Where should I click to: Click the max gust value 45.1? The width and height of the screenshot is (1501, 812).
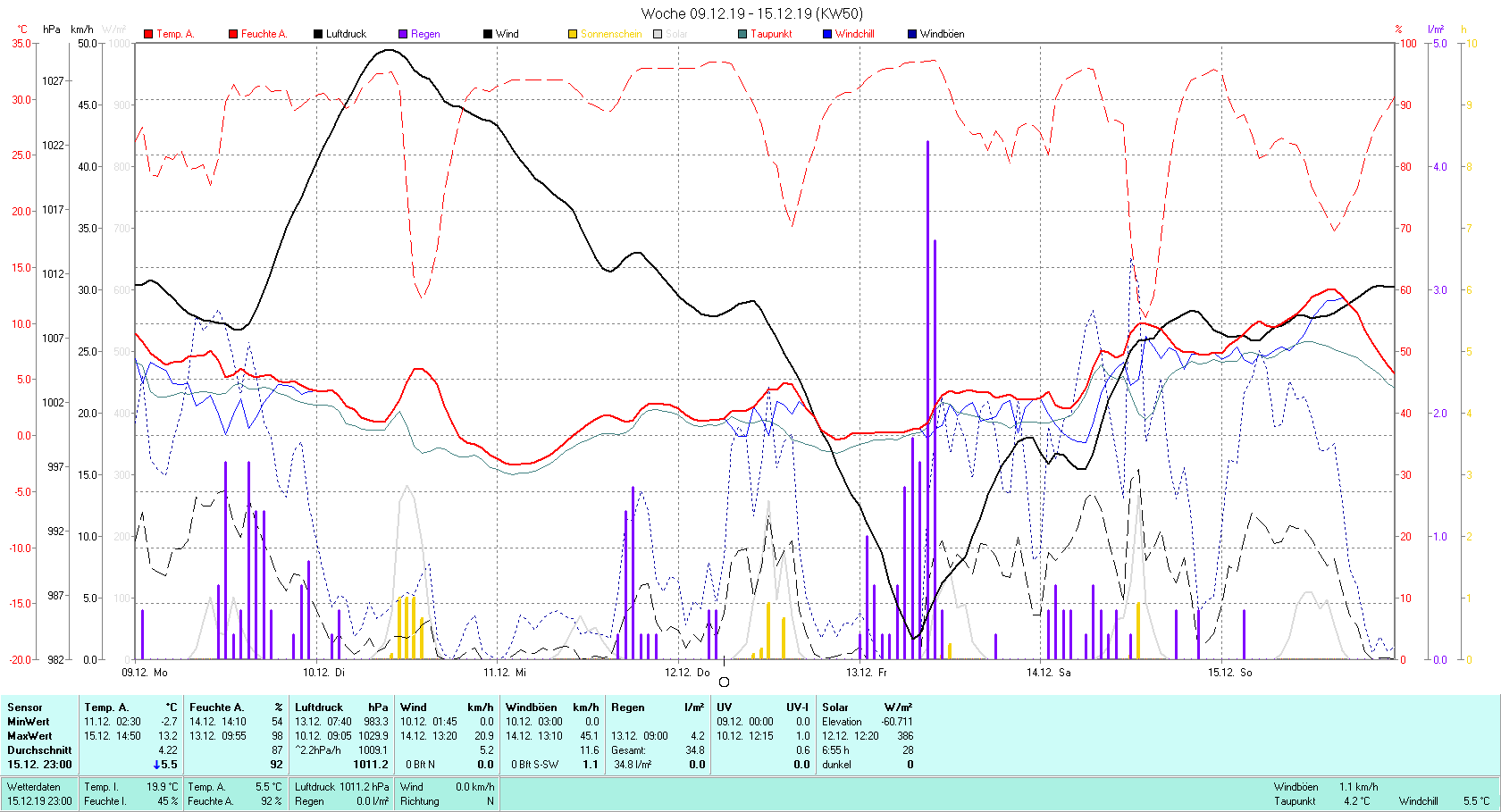tap(590, 736)
